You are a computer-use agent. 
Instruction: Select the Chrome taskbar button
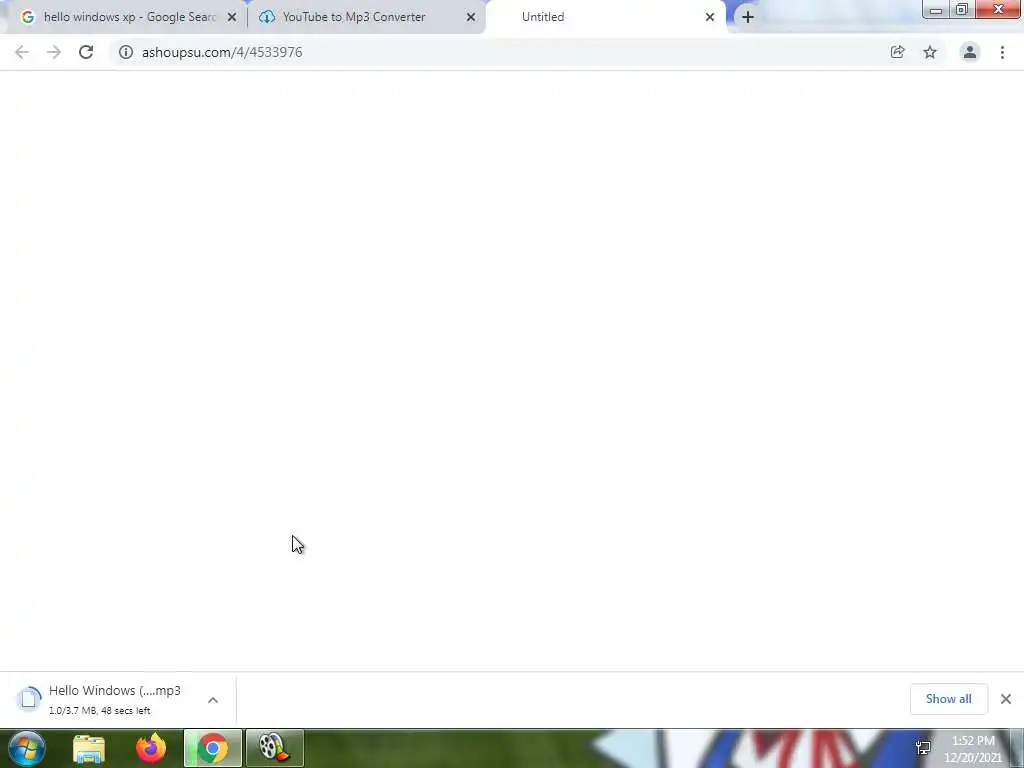point(213,748)
